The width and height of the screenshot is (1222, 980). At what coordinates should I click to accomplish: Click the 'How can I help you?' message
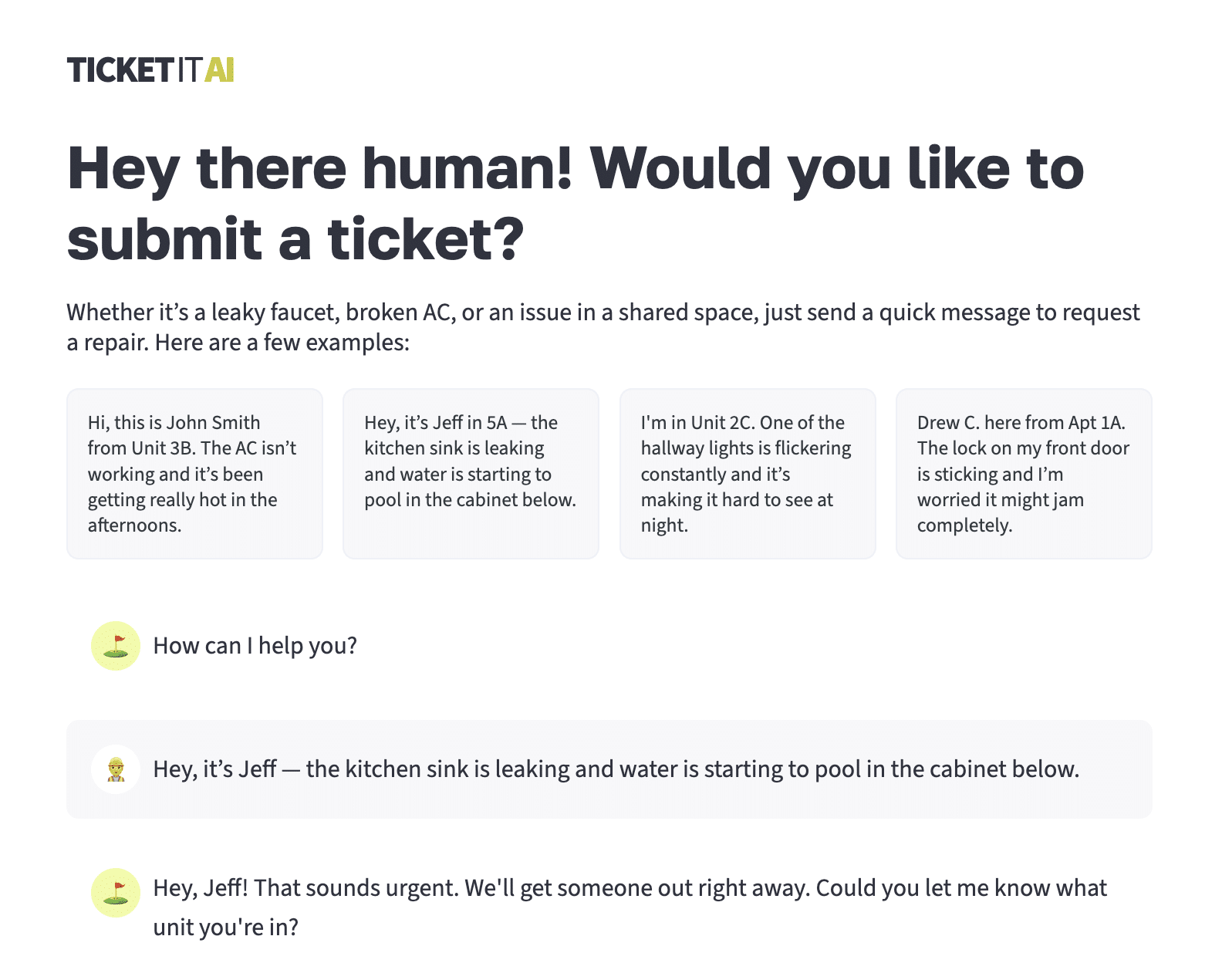[255, 646]
